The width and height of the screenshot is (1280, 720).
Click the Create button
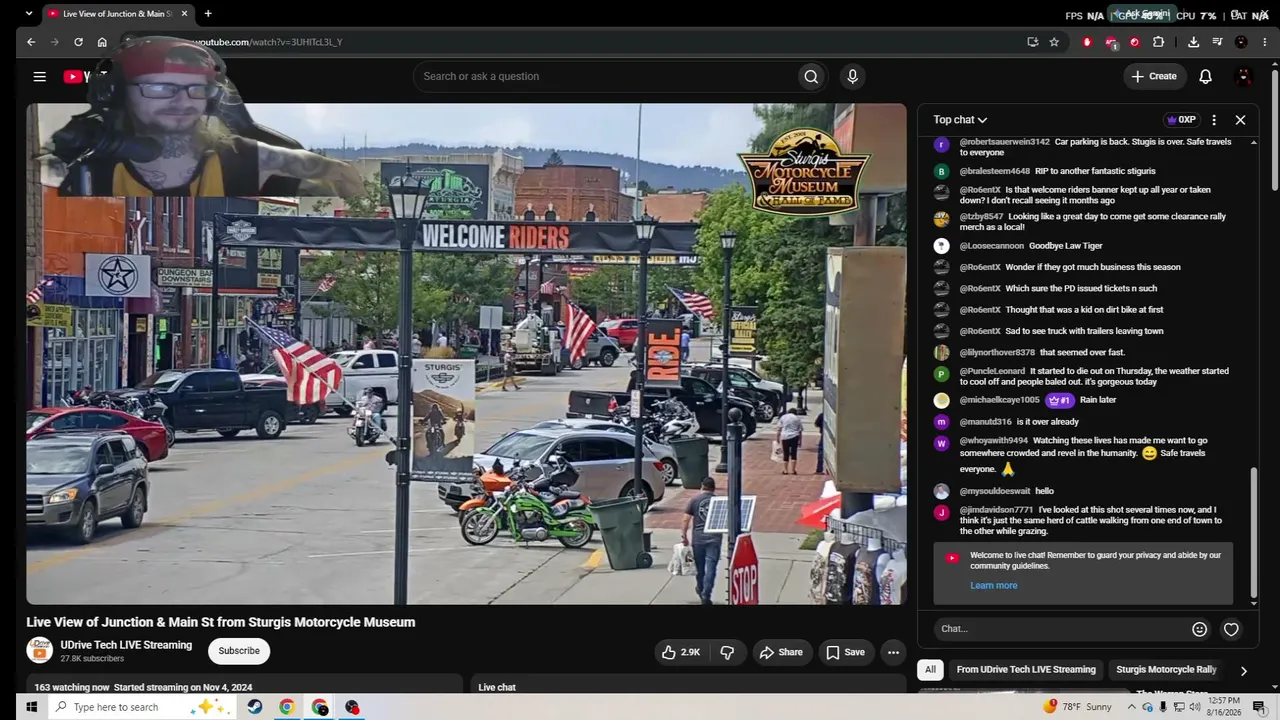pos(1154,76)
